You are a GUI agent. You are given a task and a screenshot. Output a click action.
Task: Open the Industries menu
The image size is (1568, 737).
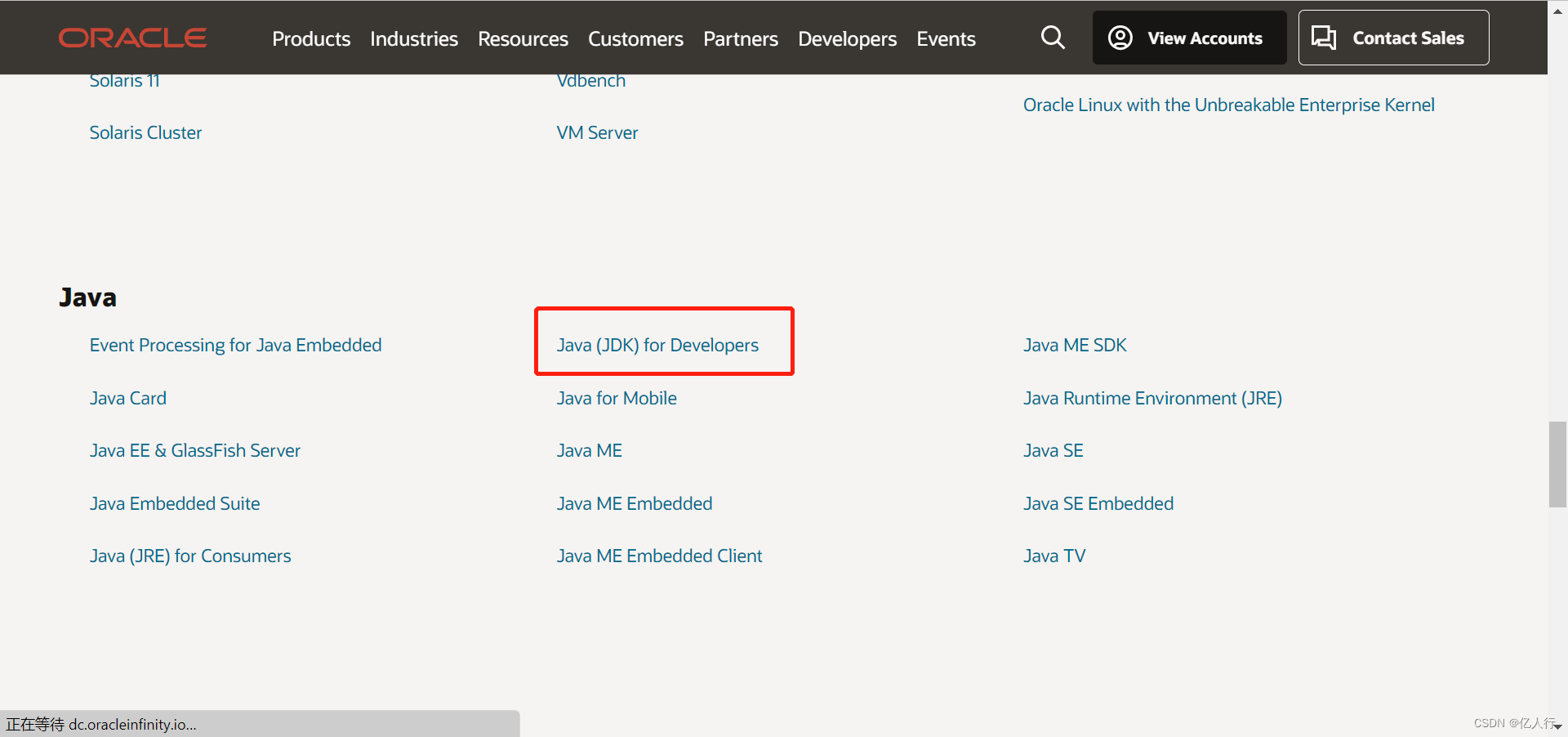coord(414,38)
